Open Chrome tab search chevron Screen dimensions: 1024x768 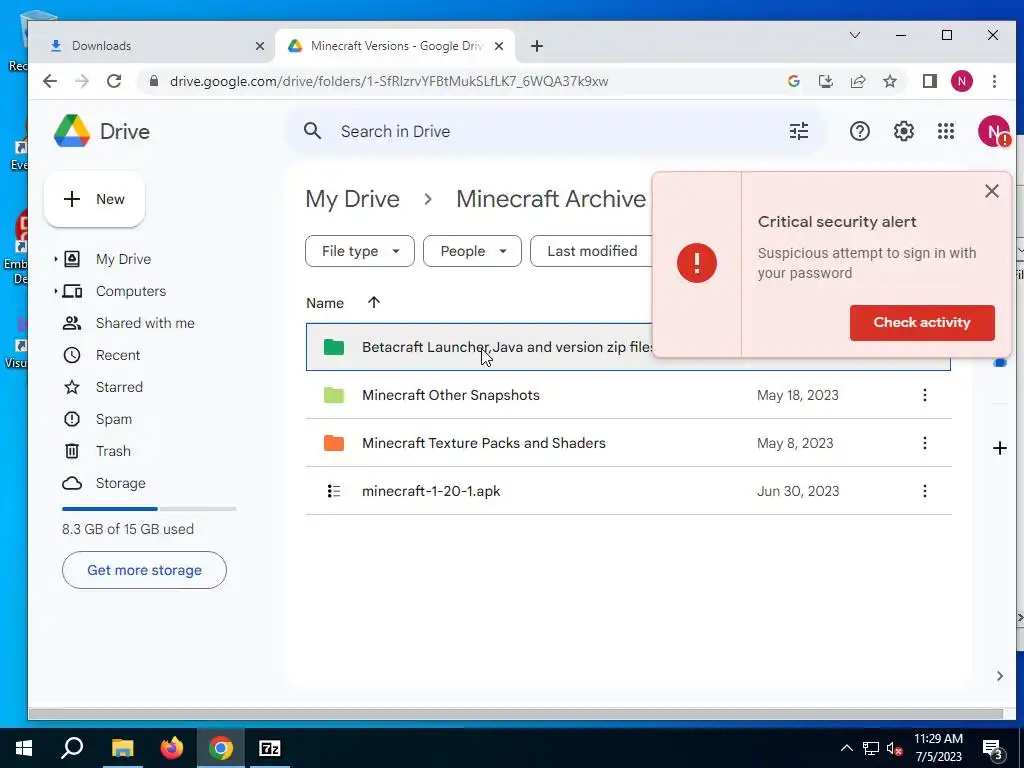(x=854, y=35)
